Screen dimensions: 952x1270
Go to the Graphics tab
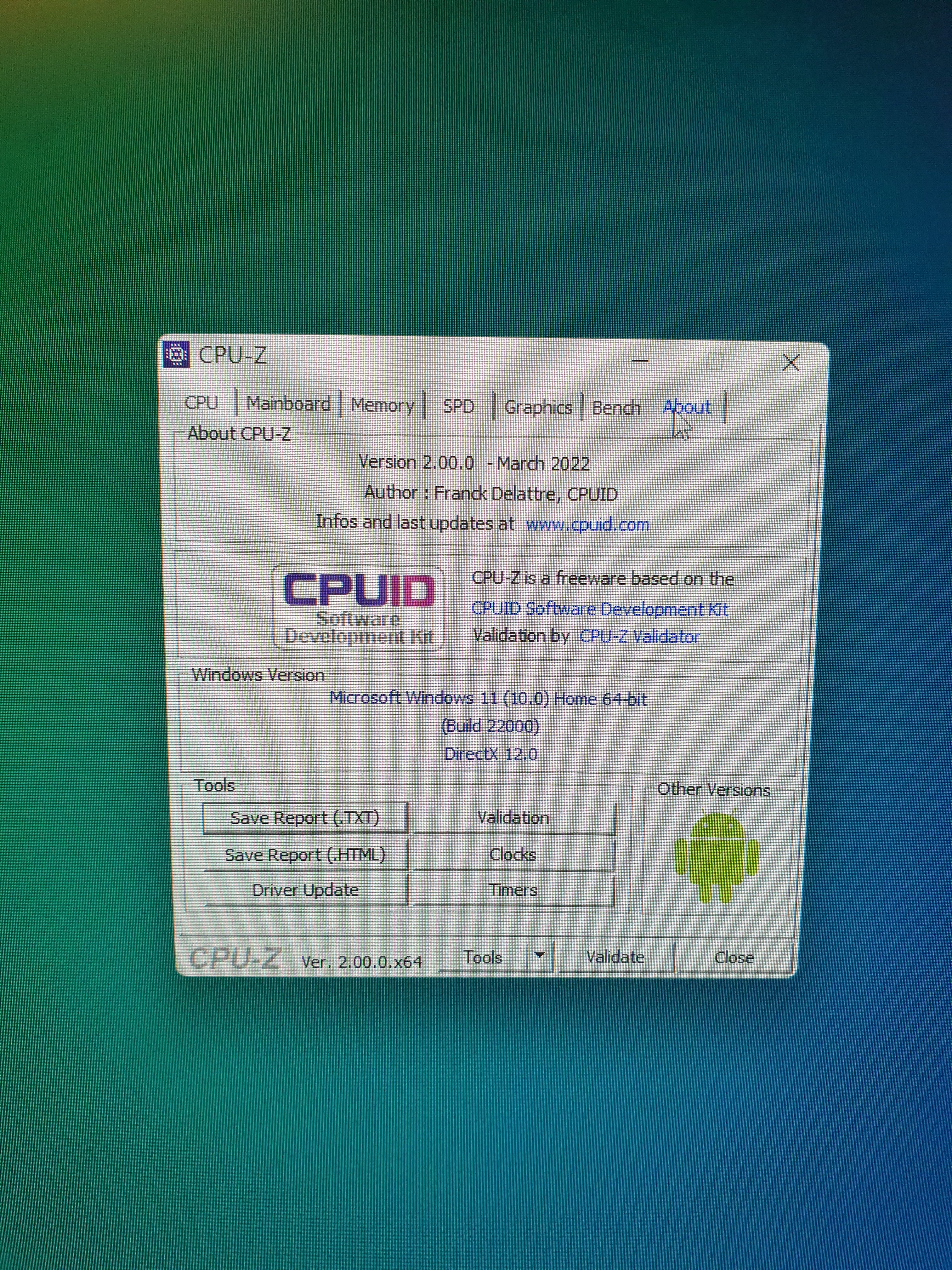point(538,408)
